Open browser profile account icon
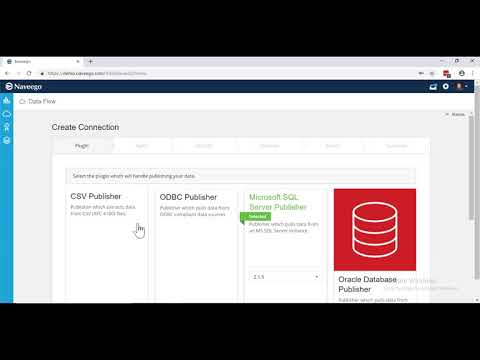 point(462,73)
